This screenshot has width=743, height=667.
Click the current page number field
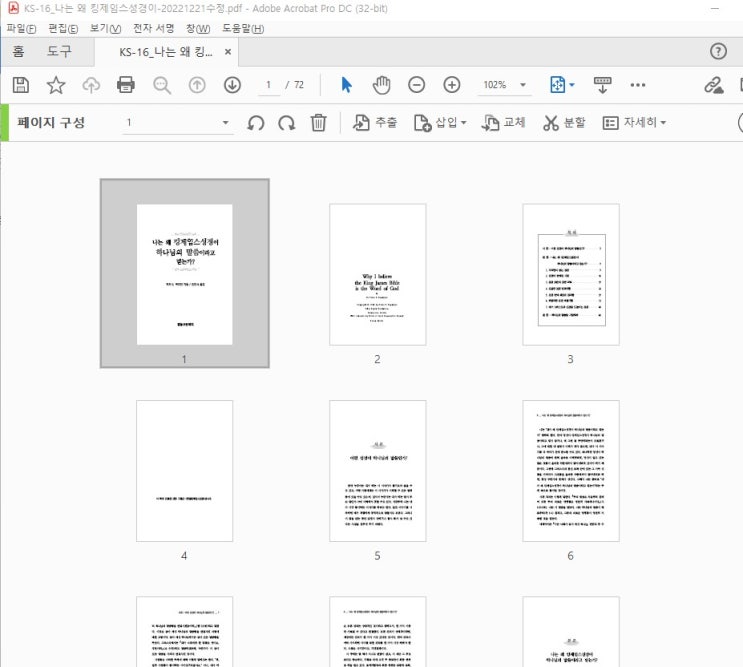[269, 85]
